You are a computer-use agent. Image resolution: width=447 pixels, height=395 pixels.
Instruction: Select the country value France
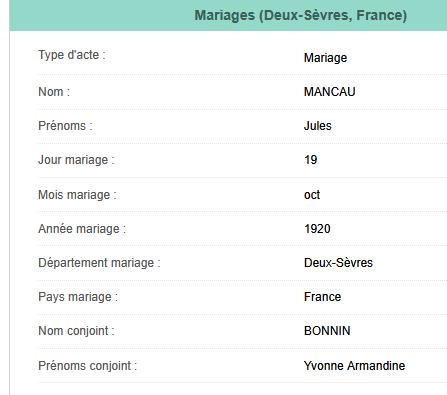click(323, 297)
